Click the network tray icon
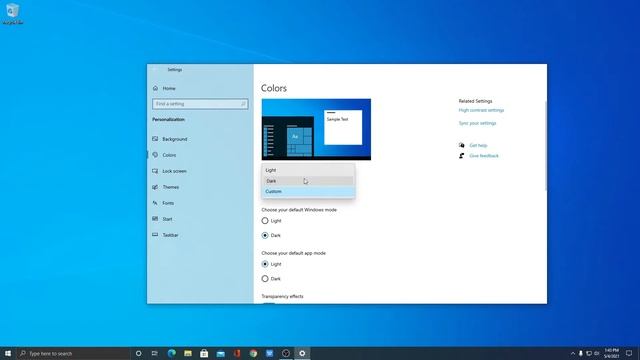 tap(589, 353)
